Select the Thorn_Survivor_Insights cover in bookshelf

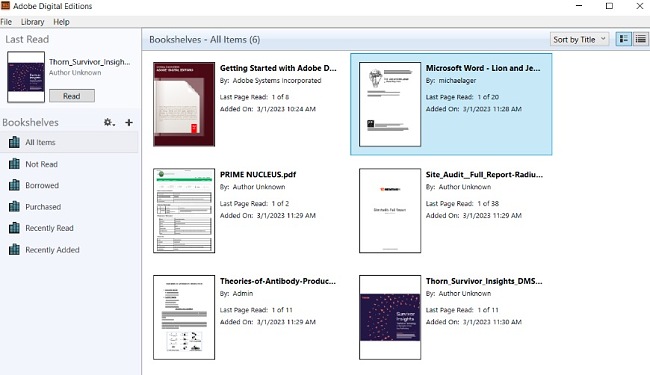(x=390, y=317)
